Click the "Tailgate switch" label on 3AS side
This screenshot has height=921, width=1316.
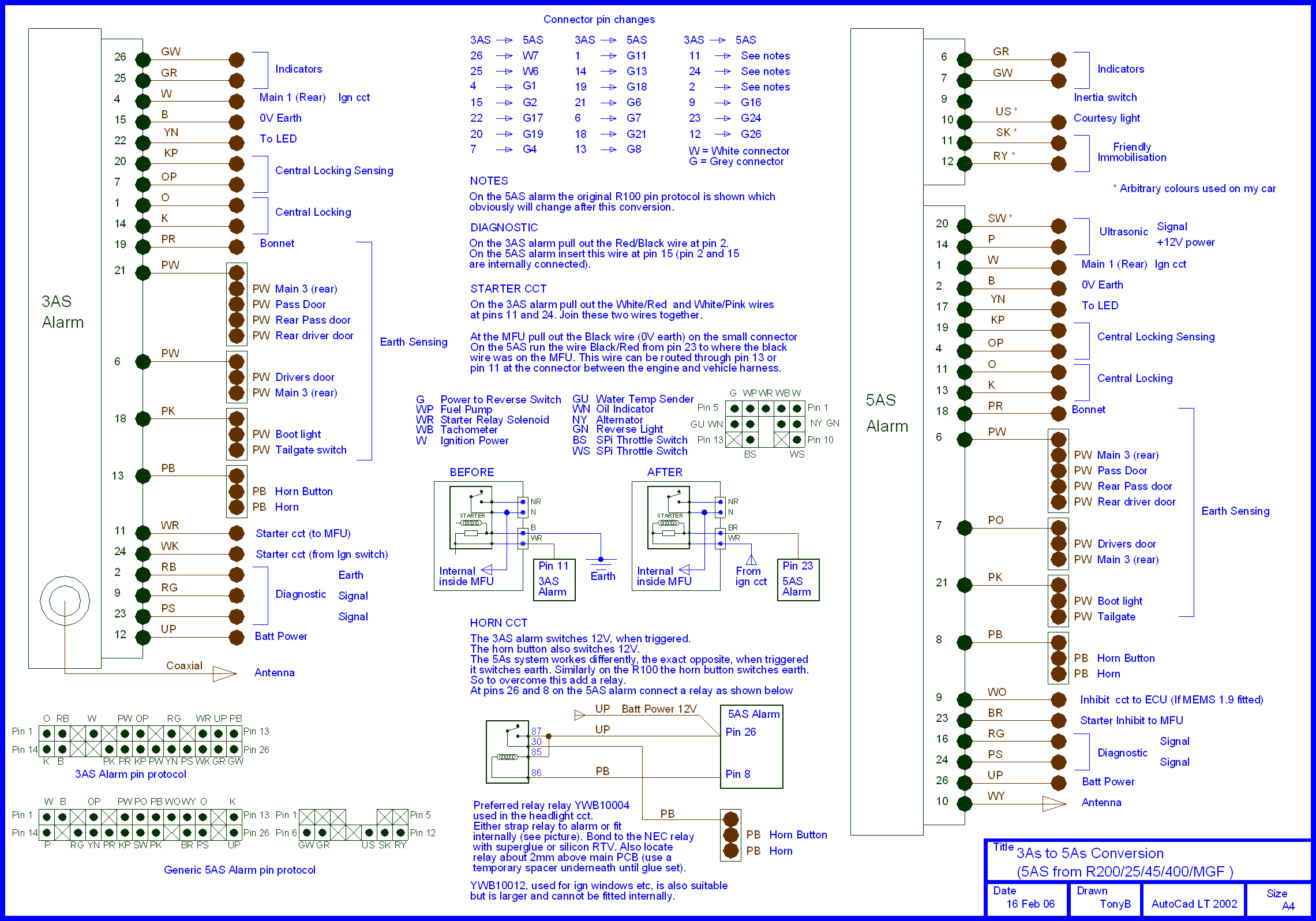pos(311,450)
